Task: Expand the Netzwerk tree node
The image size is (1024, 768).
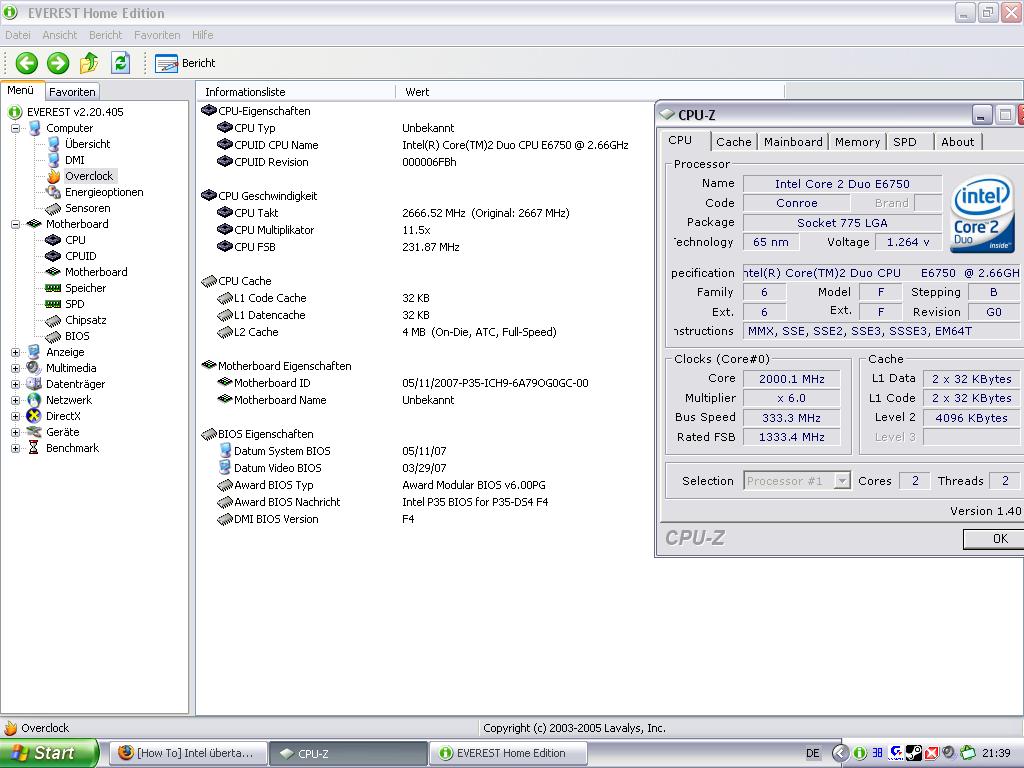Action: (x=15, y=400)
